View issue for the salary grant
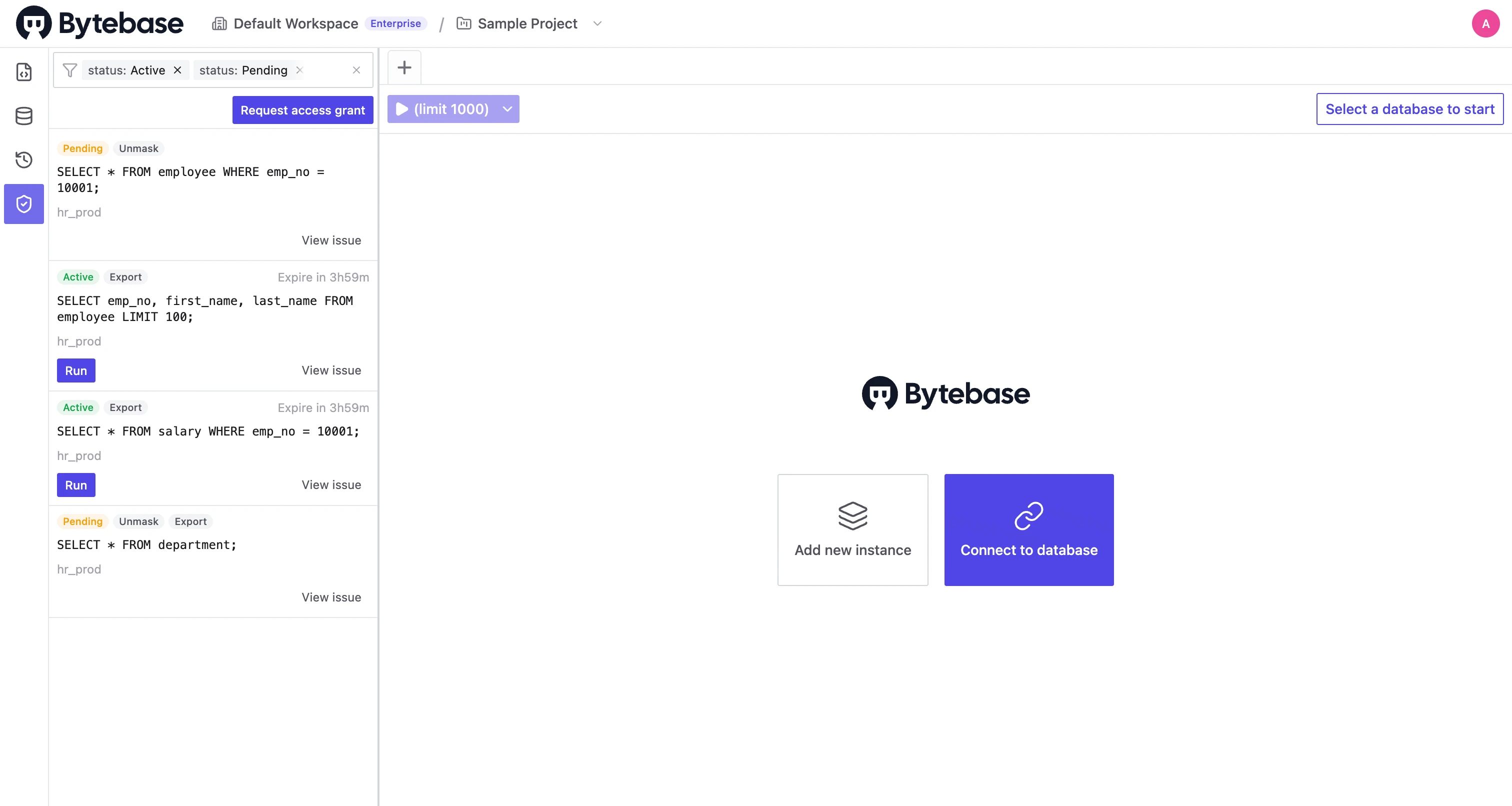Image resolution: width=1512 pixels, height=806 pixels. pos(331,485)
